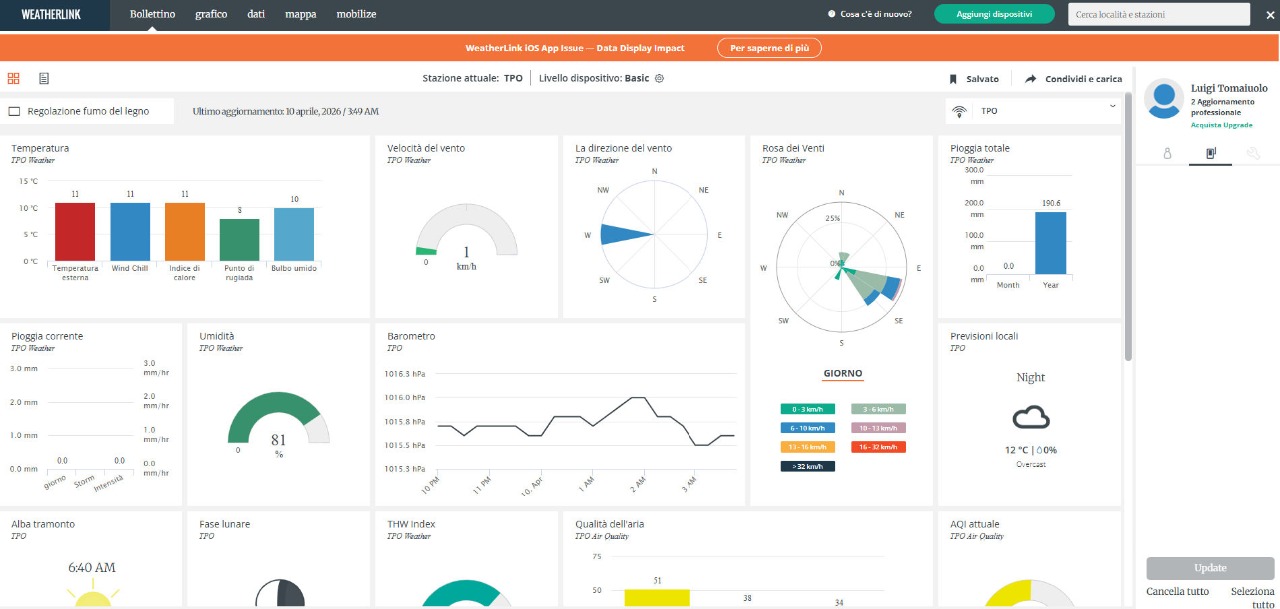
Task: Click the Per saperne di più button
Action: click(x=769, y=48)
